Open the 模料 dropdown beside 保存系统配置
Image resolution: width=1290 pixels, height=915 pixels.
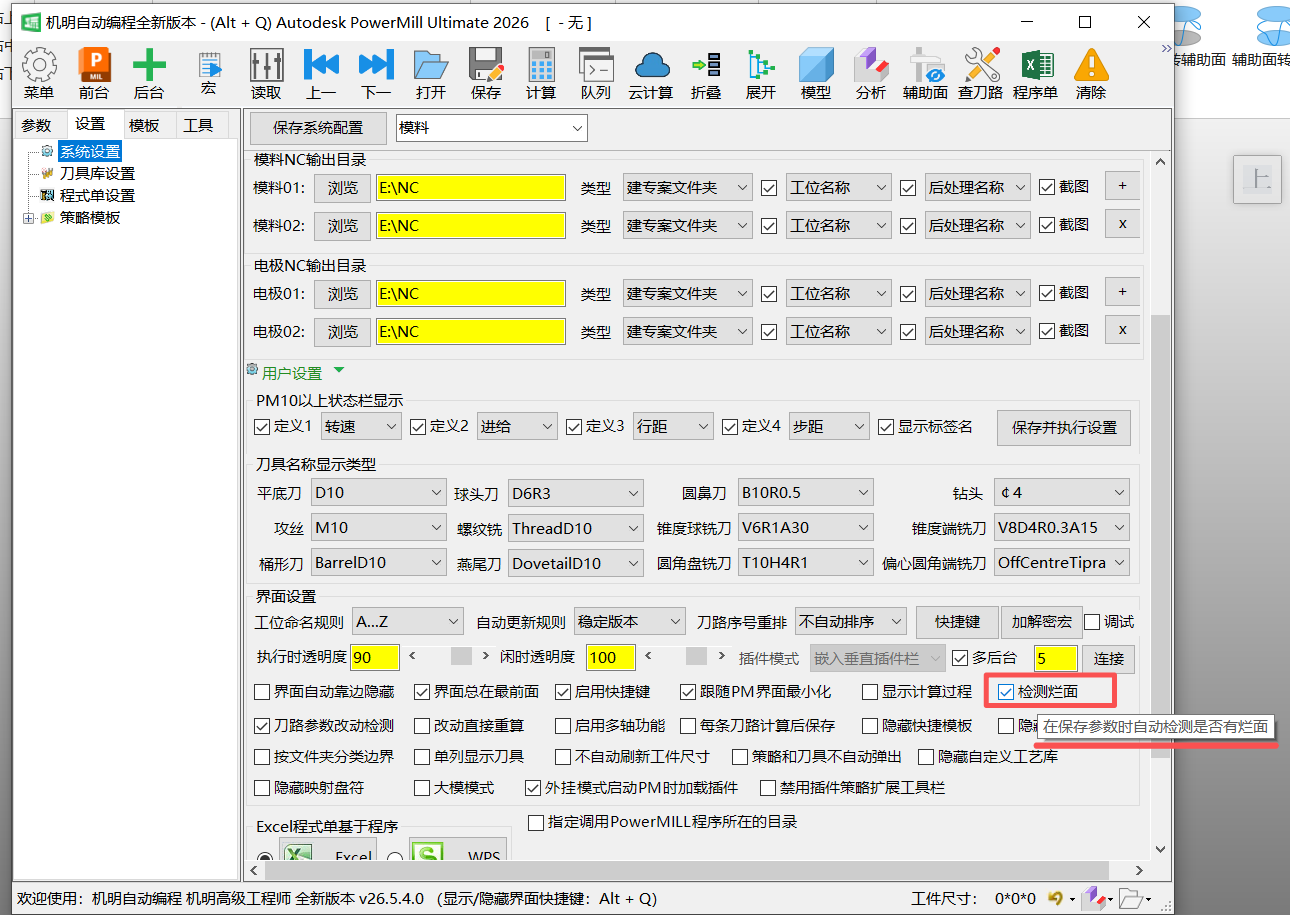point(492,128)
